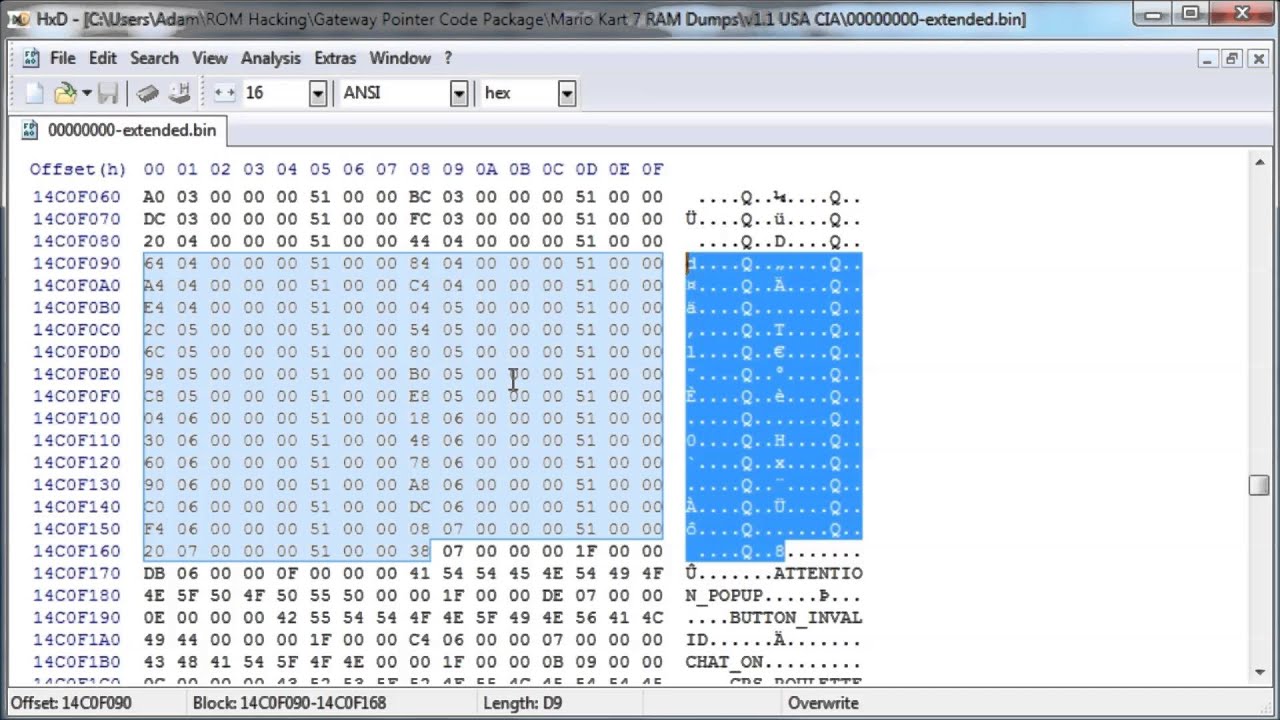
Task: Select the 00000000-extended.bin tab
Action: [x=119, y=130]
